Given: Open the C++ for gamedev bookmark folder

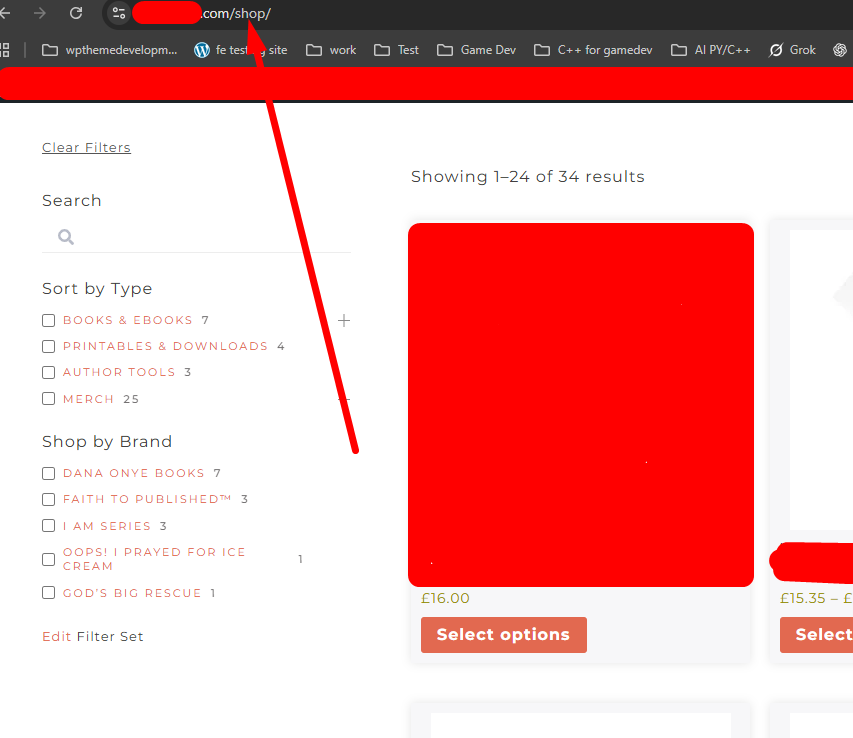Looking at the screenshot, I should click(592, 50).
